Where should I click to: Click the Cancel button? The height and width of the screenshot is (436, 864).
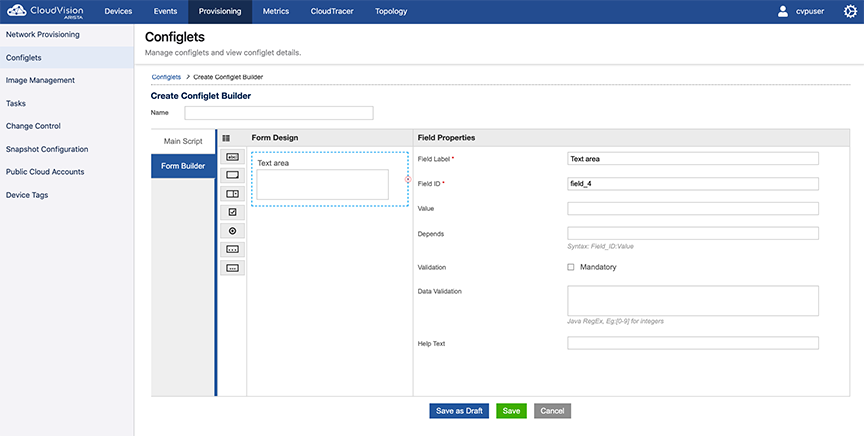coord(552,411)
